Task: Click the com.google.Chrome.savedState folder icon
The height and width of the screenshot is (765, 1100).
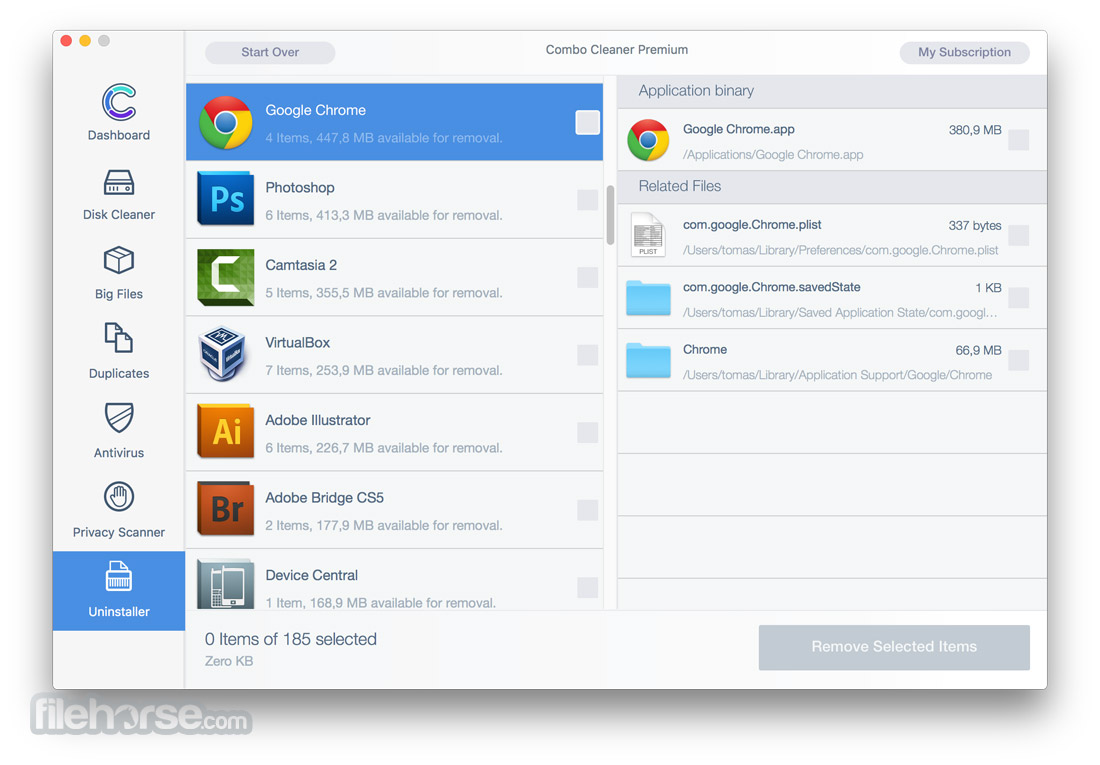Action: (648, 298)
